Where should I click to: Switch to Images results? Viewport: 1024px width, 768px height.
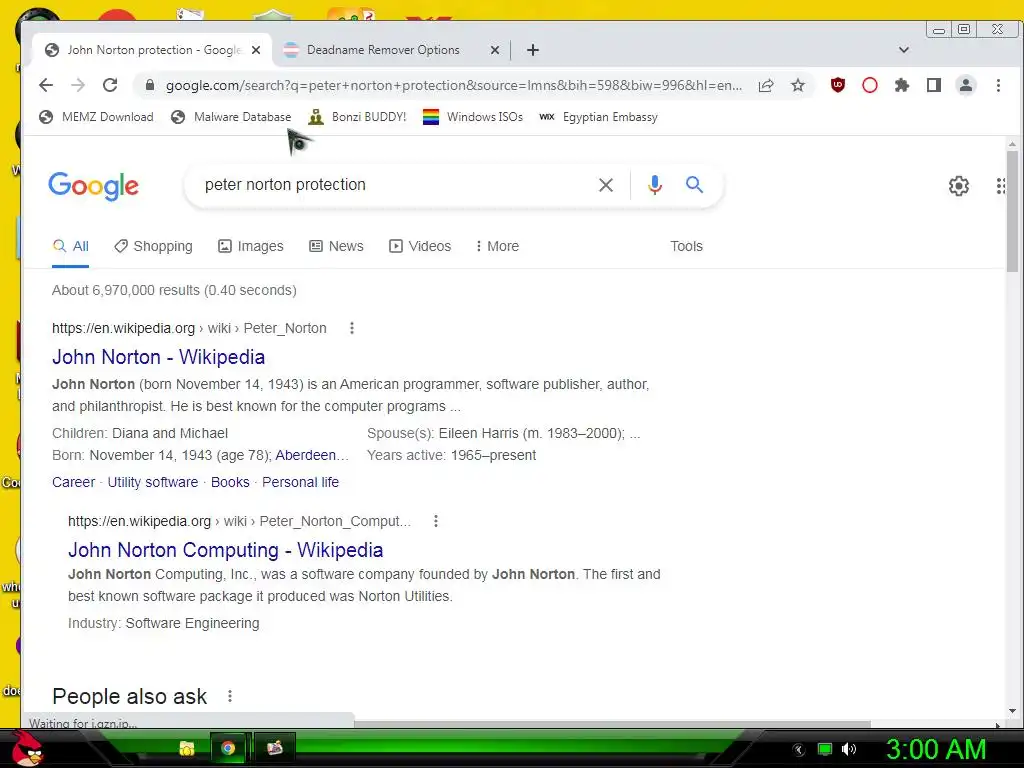tap(251, 246)
